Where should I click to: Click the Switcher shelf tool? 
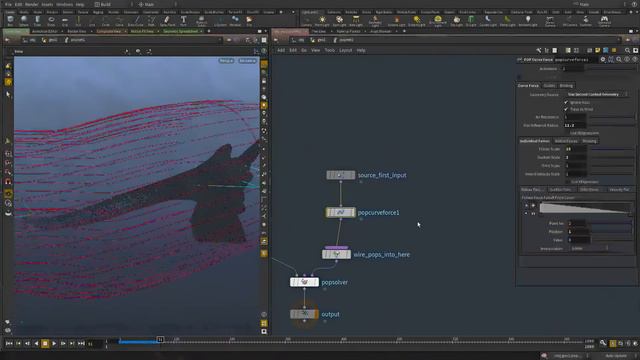(x=585, y=21)
